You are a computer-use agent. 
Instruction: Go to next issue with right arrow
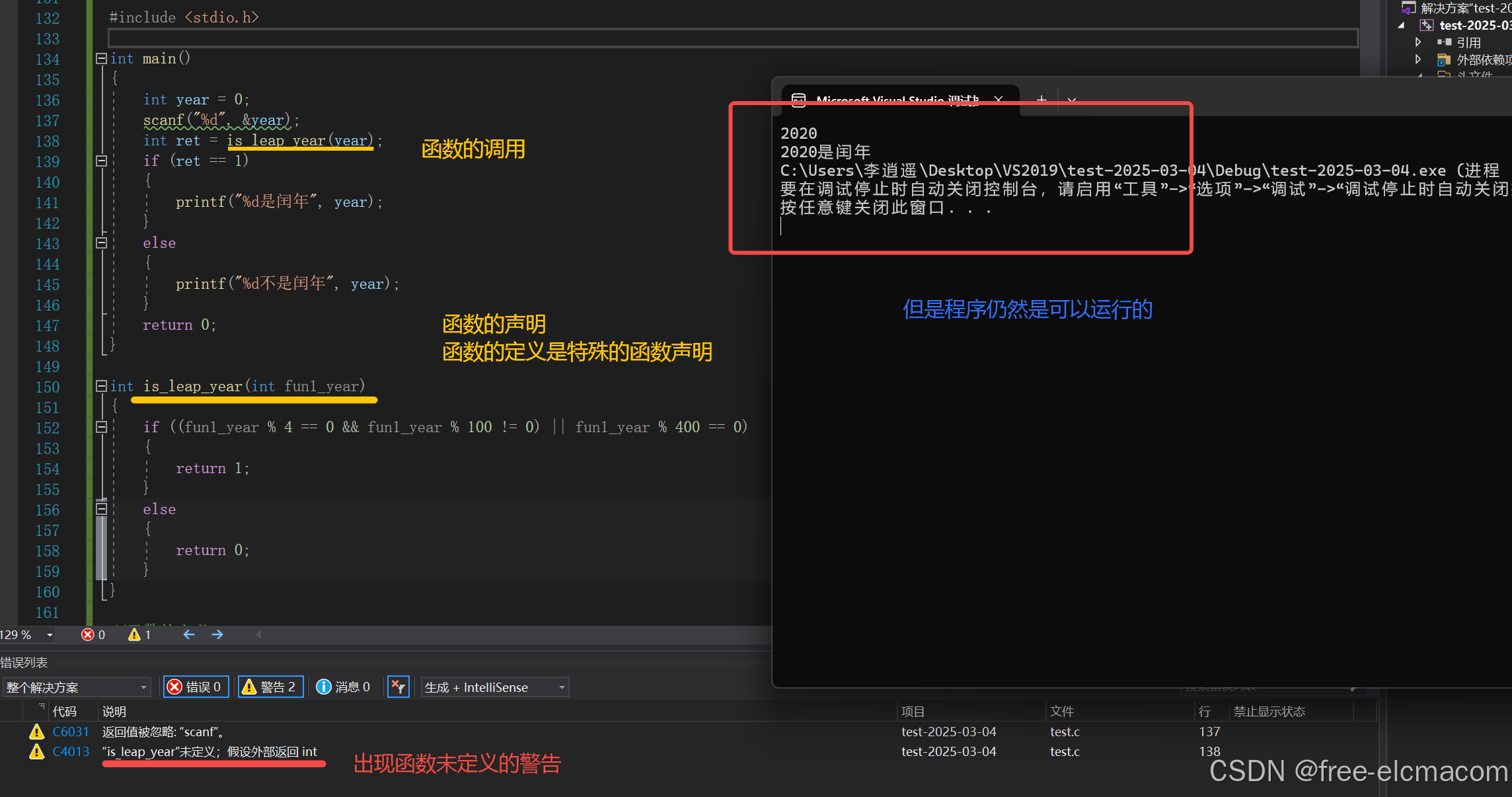(217, 634)
